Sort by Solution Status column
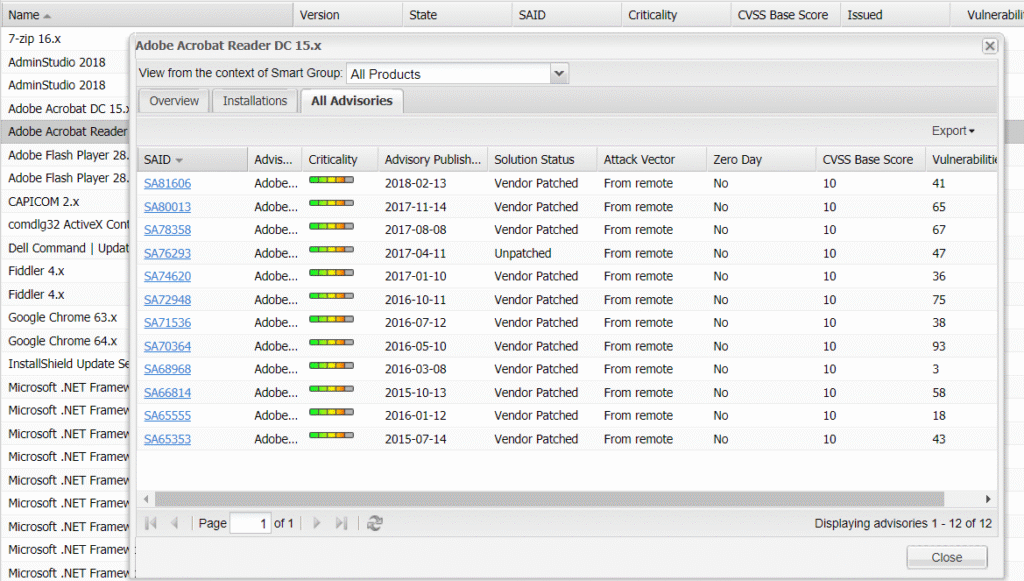The image size is (1024, 581). 542,160
